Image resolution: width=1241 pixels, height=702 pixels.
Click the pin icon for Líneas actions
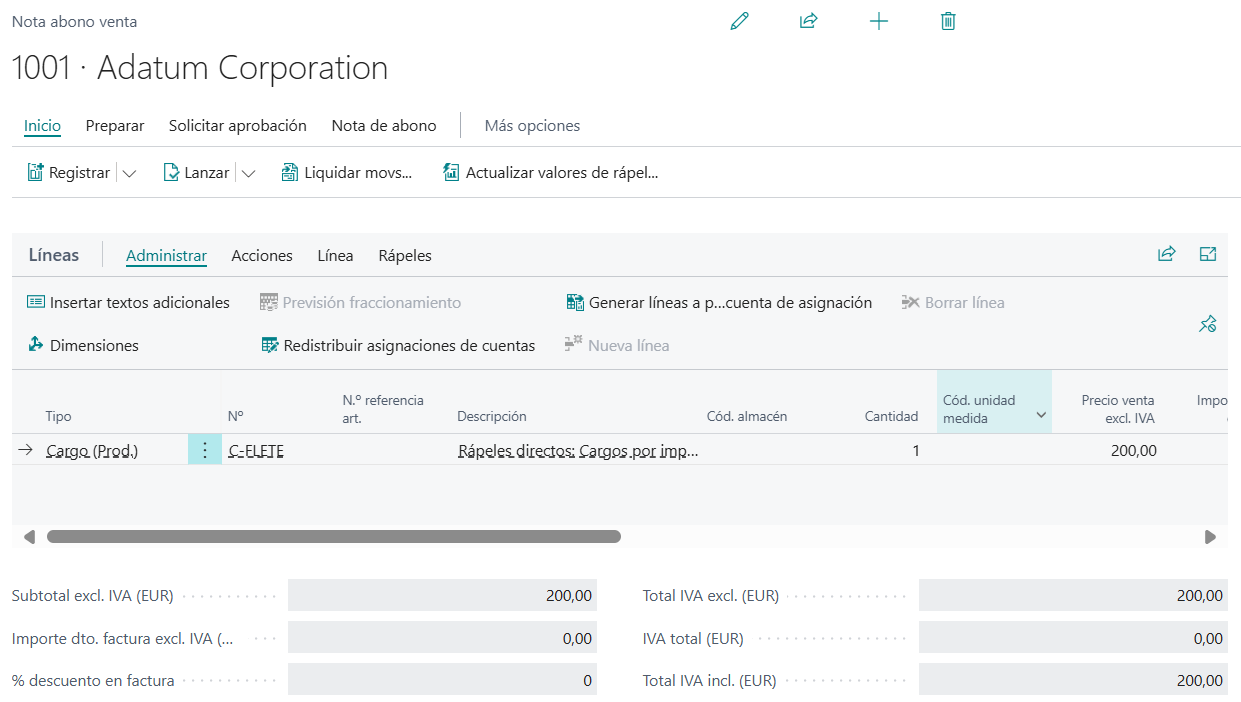tap(1208, 323)
